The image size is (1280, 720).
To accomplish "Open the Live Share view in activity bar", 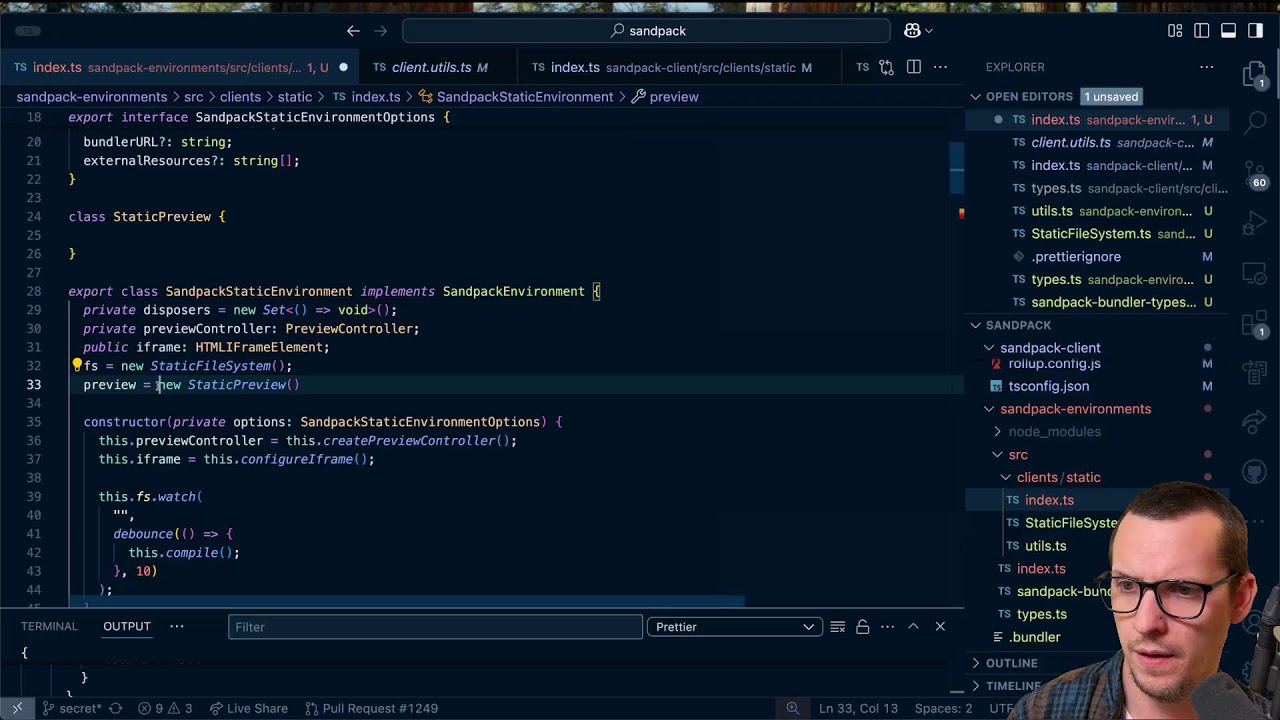I will tap(1256, 421).
